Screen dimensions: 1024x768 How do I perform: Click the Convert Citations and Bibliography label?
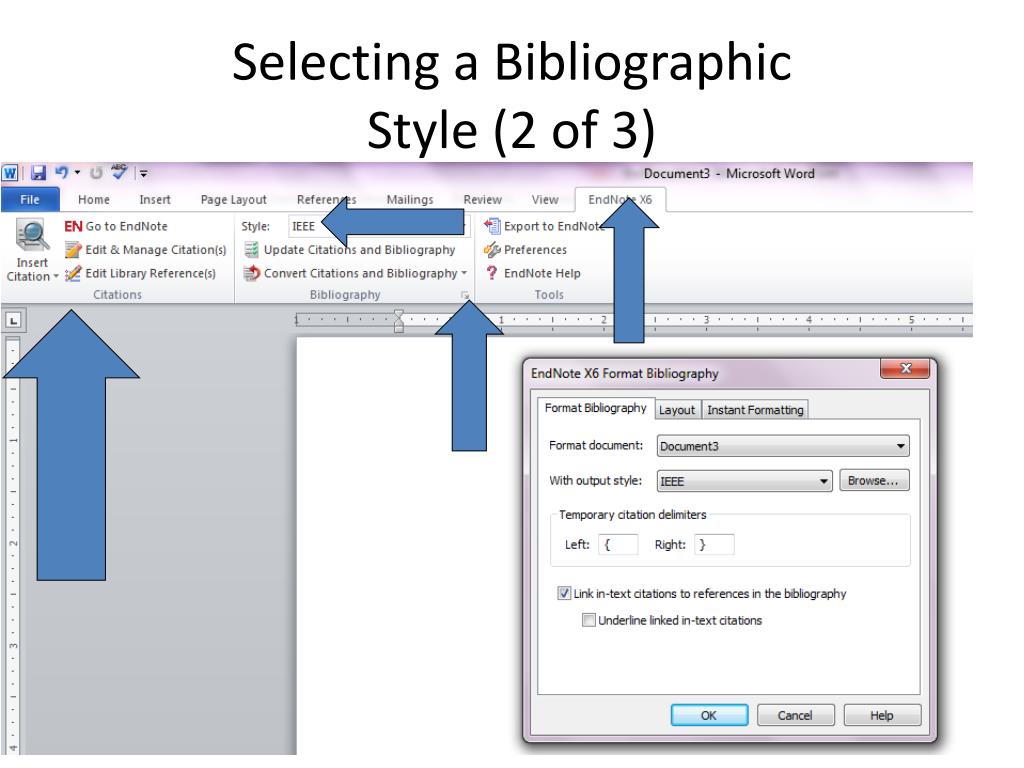[x=360, y=273]
